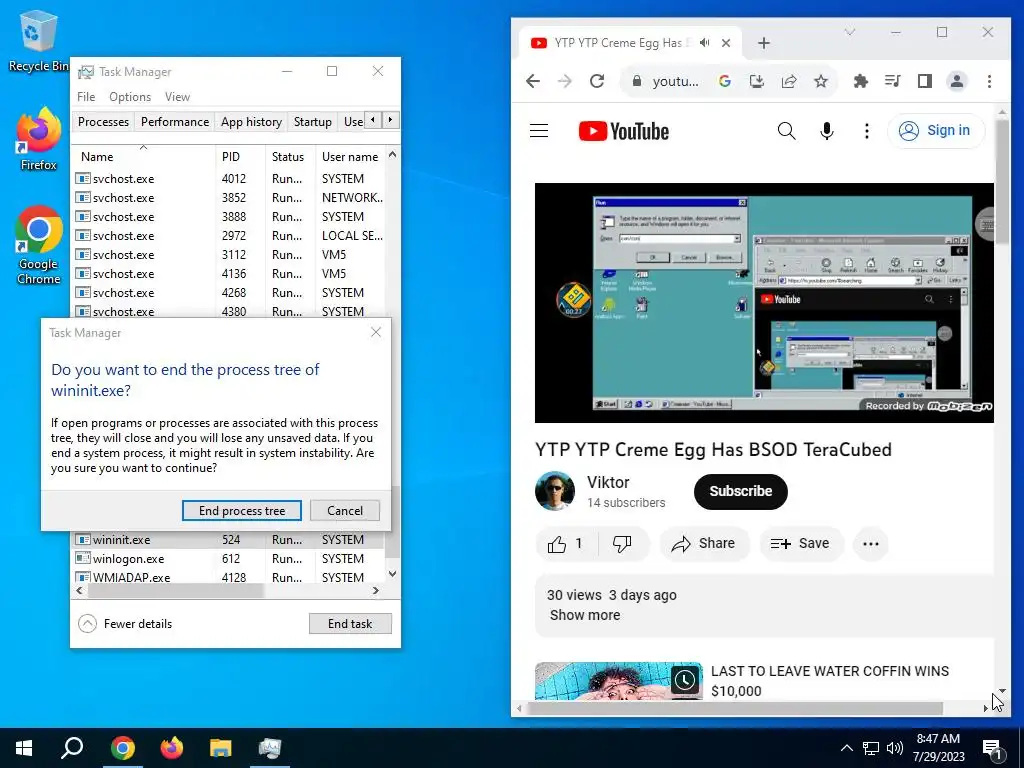Click the Google icon in address bar
1024x768 pixels.
click(x=724, y=81)
